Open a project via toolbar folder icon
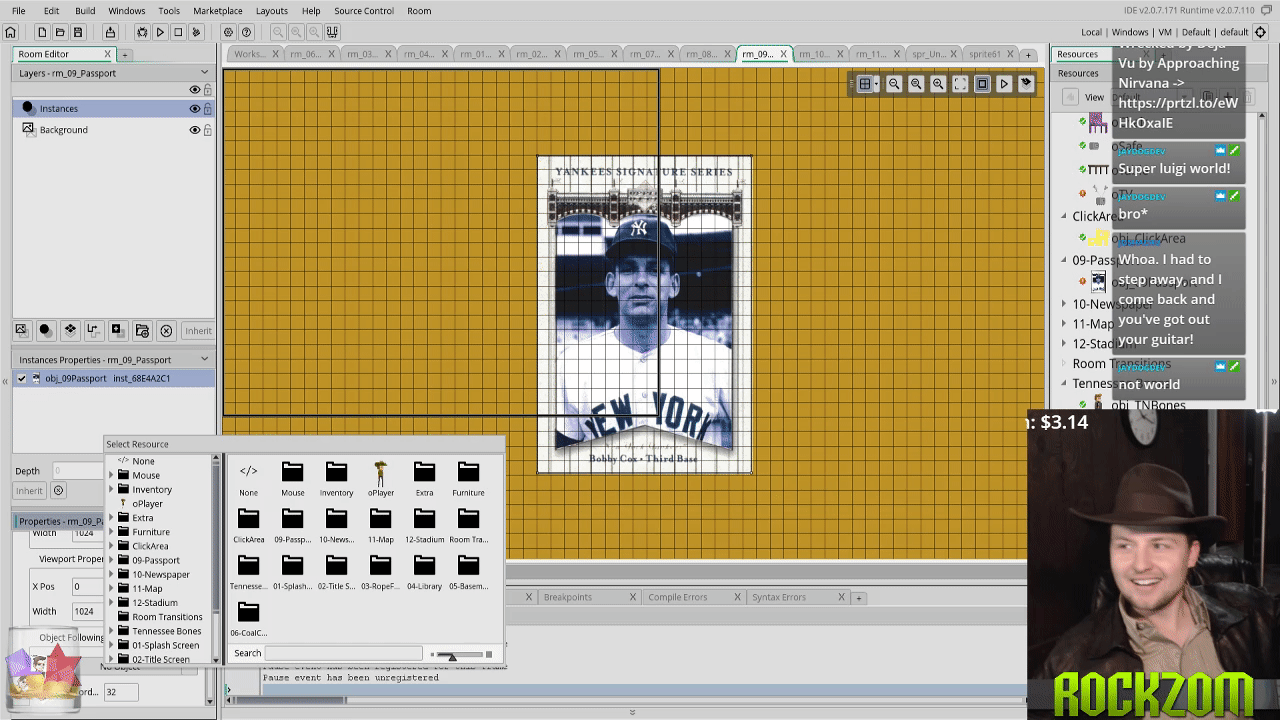Image resolution: width=1280 pixels, height=720 pixels. click(60, 32)
